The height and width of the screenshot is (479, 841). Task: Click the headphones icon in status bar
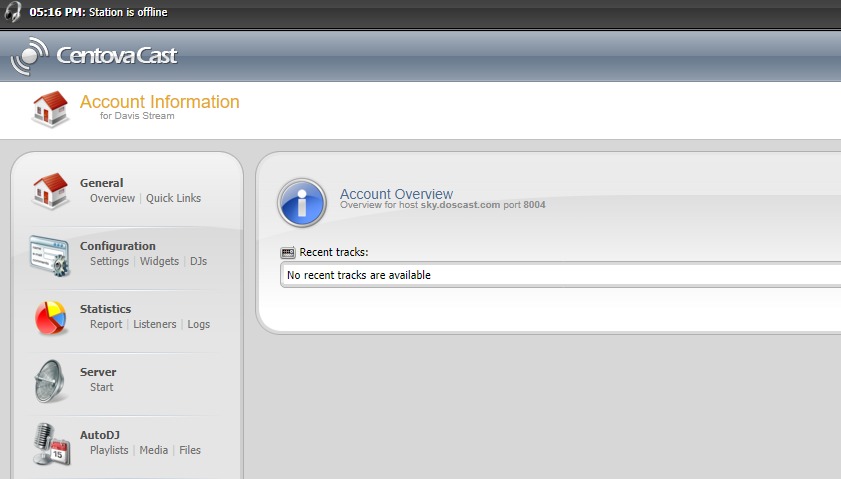click(12, 11)
